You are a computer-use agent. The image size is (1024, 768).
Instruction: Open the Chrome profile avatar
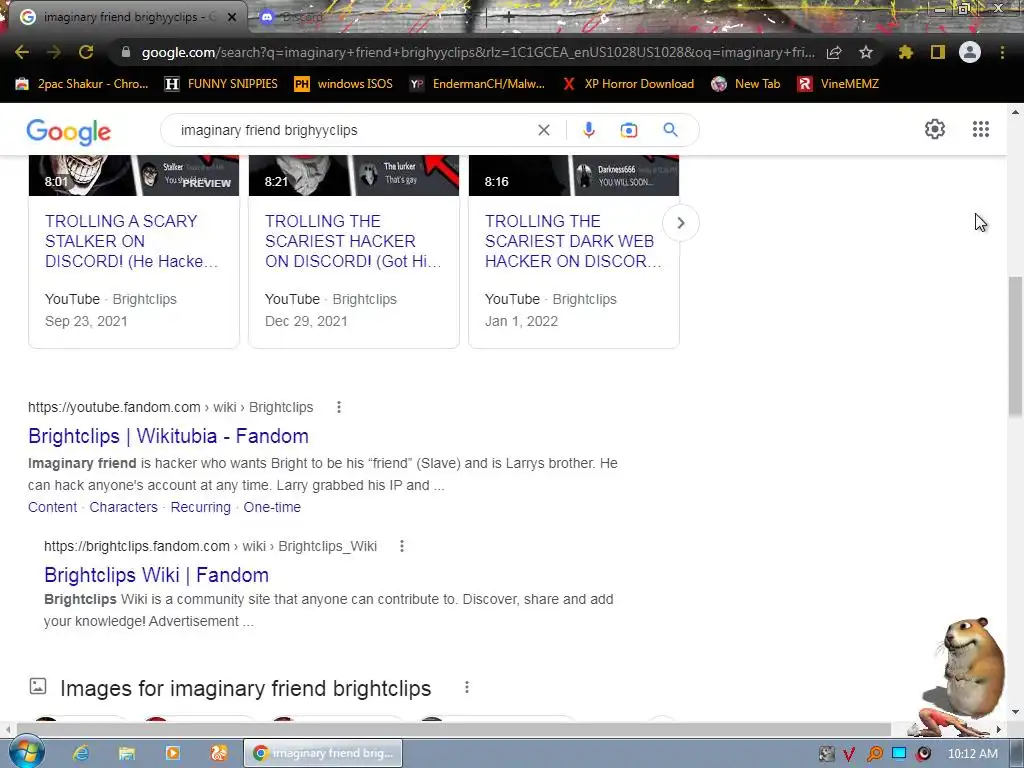click(x=970, y=52)
